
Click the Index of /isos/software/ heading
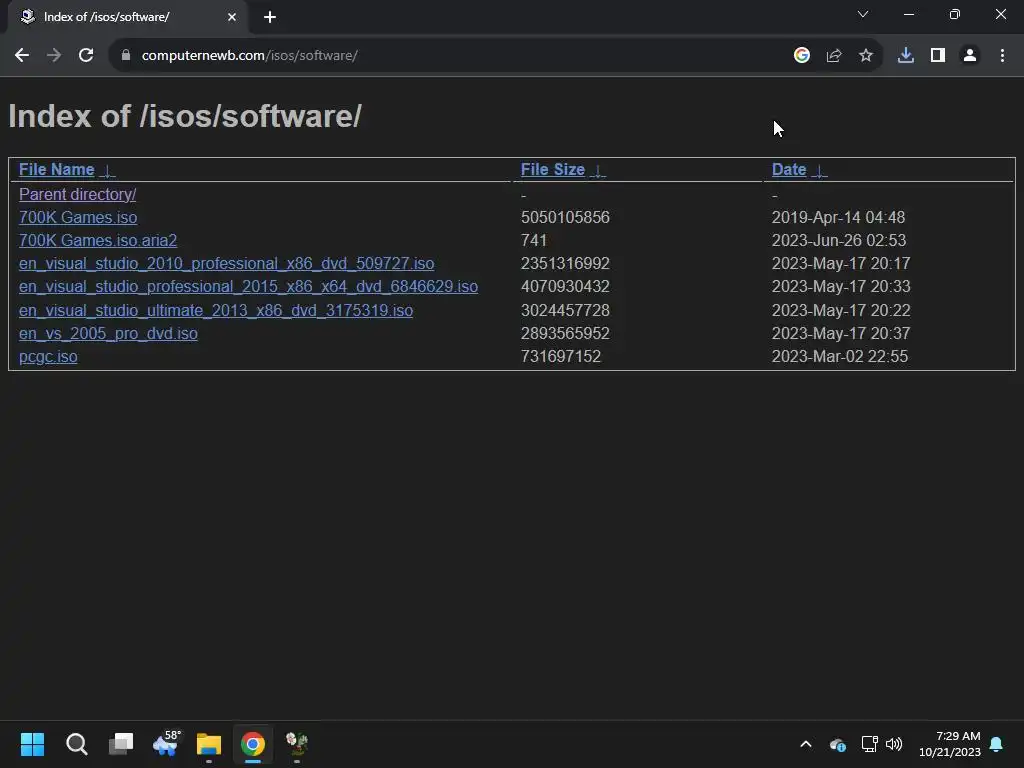tap(185, 117)
